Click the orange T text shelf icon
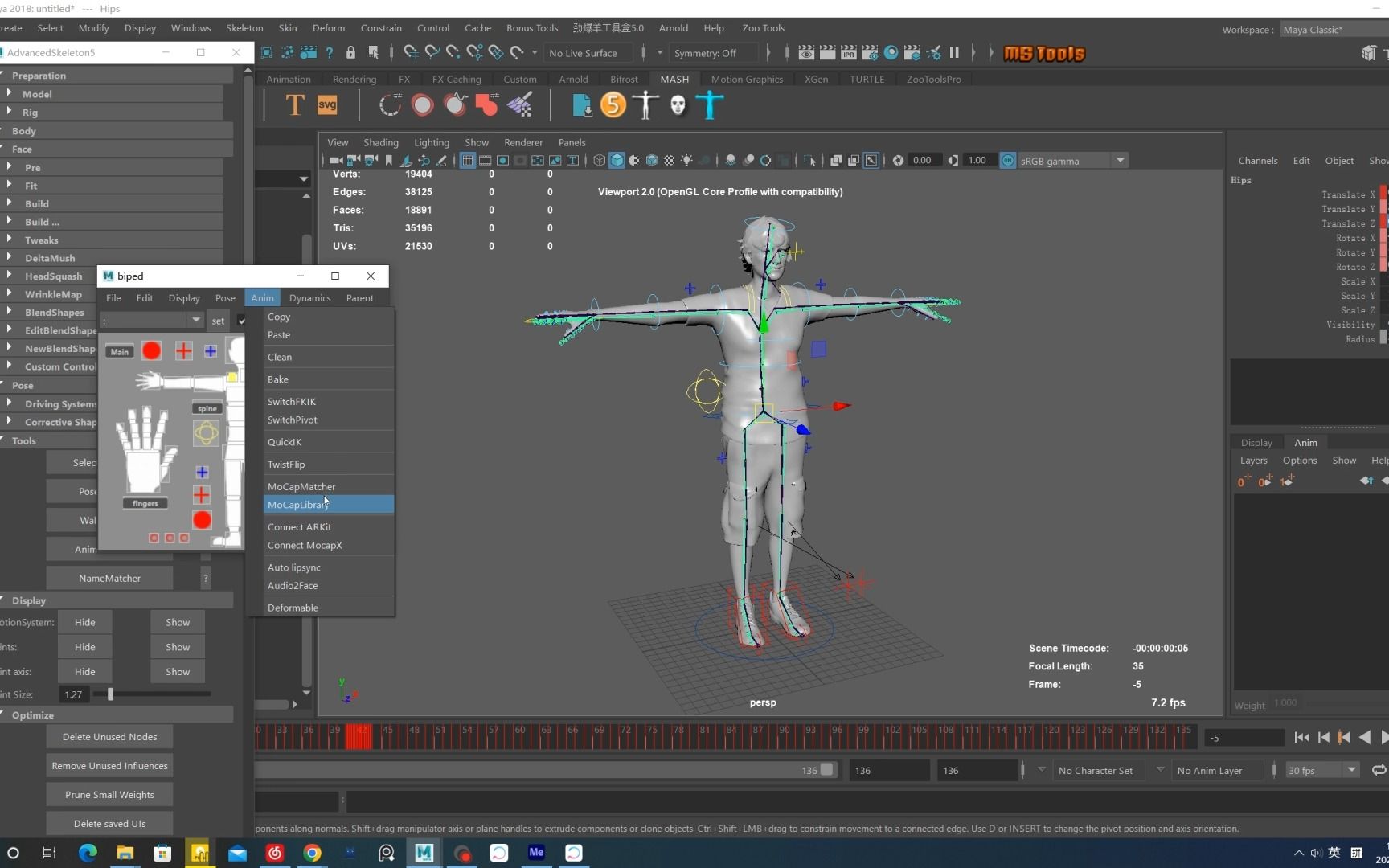Viewport: 1389px width, 868px height. coord(294,105)
